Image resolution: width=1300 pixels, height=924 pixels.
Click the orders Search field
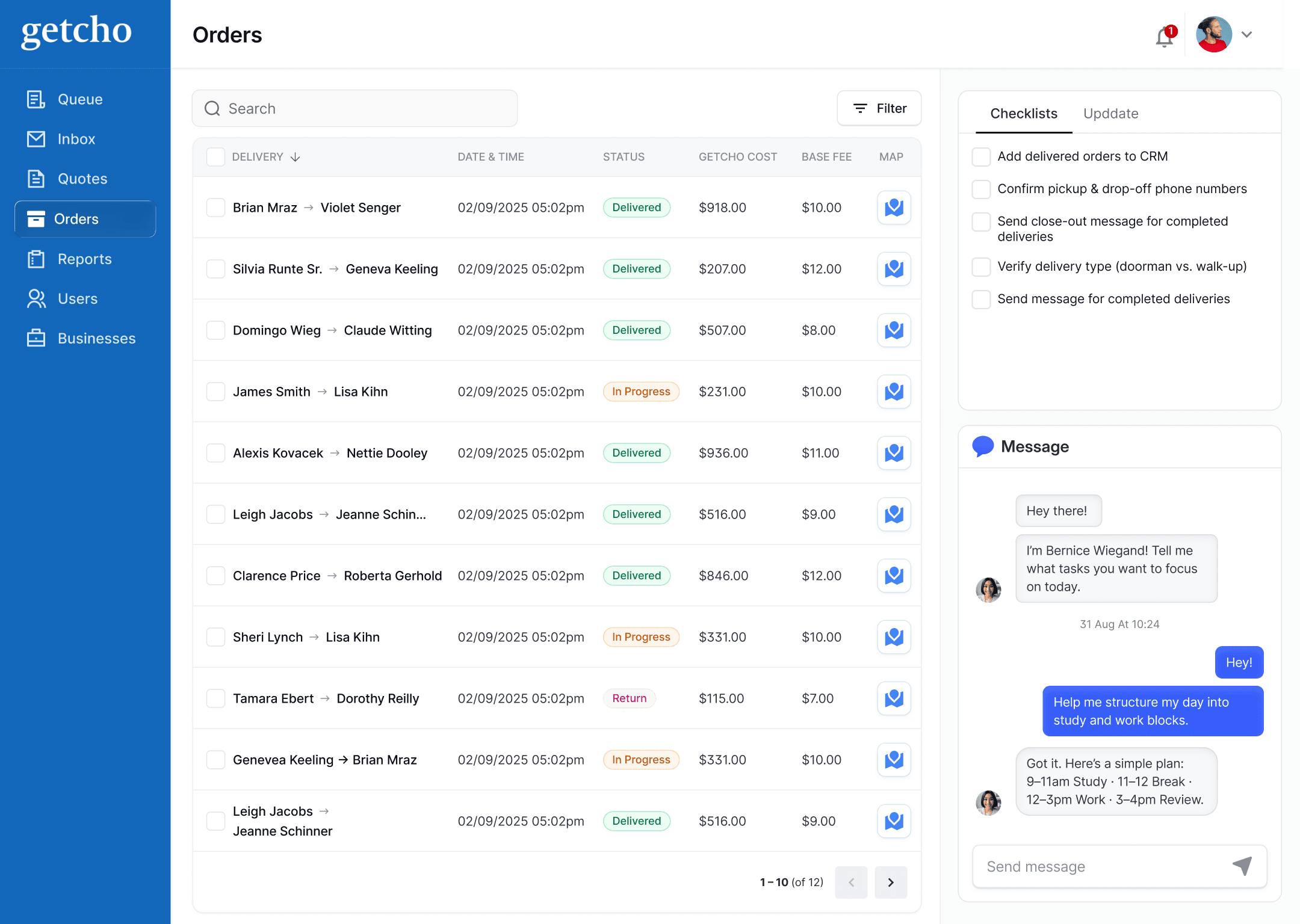pyautogui.click(x=355, y=108)
